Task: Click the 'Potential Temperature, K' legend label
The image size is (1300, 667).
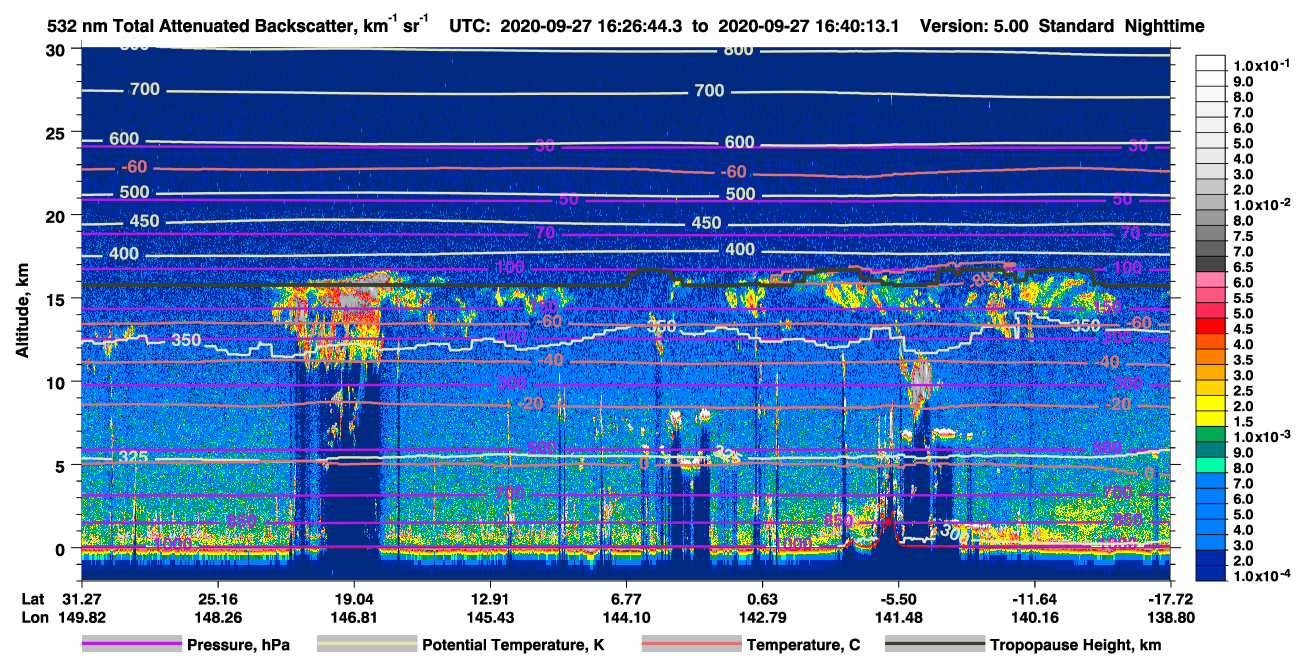Action: pos(513,645)
